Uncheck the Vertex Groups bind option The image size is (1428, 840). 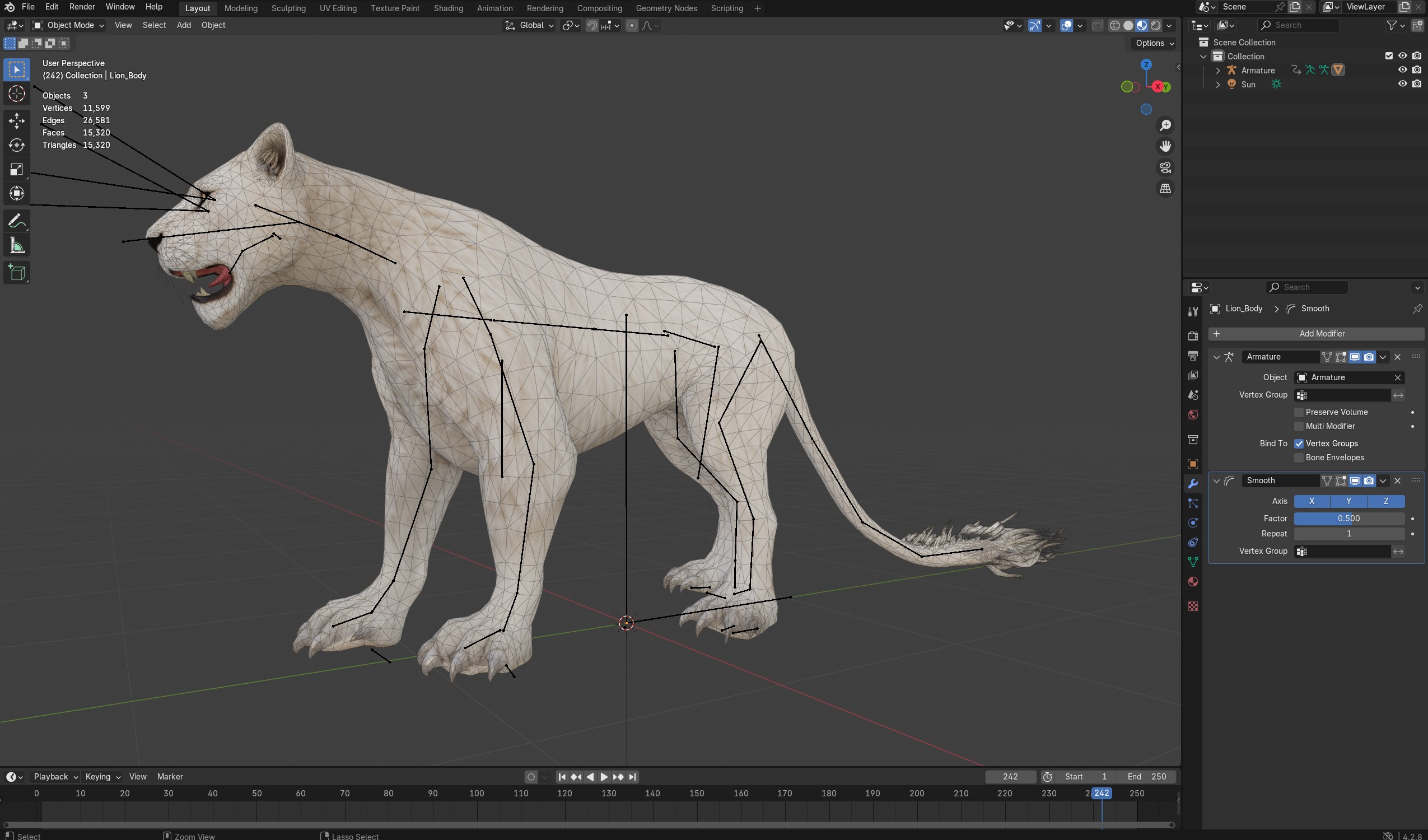click(1299, 443)
